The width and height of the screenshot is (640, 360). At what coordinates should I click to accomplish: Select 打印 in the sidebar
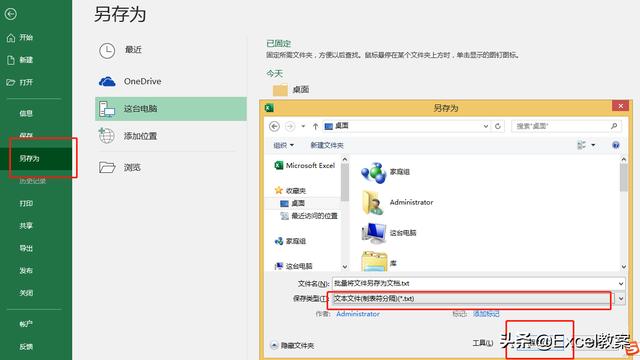(26, 203)
